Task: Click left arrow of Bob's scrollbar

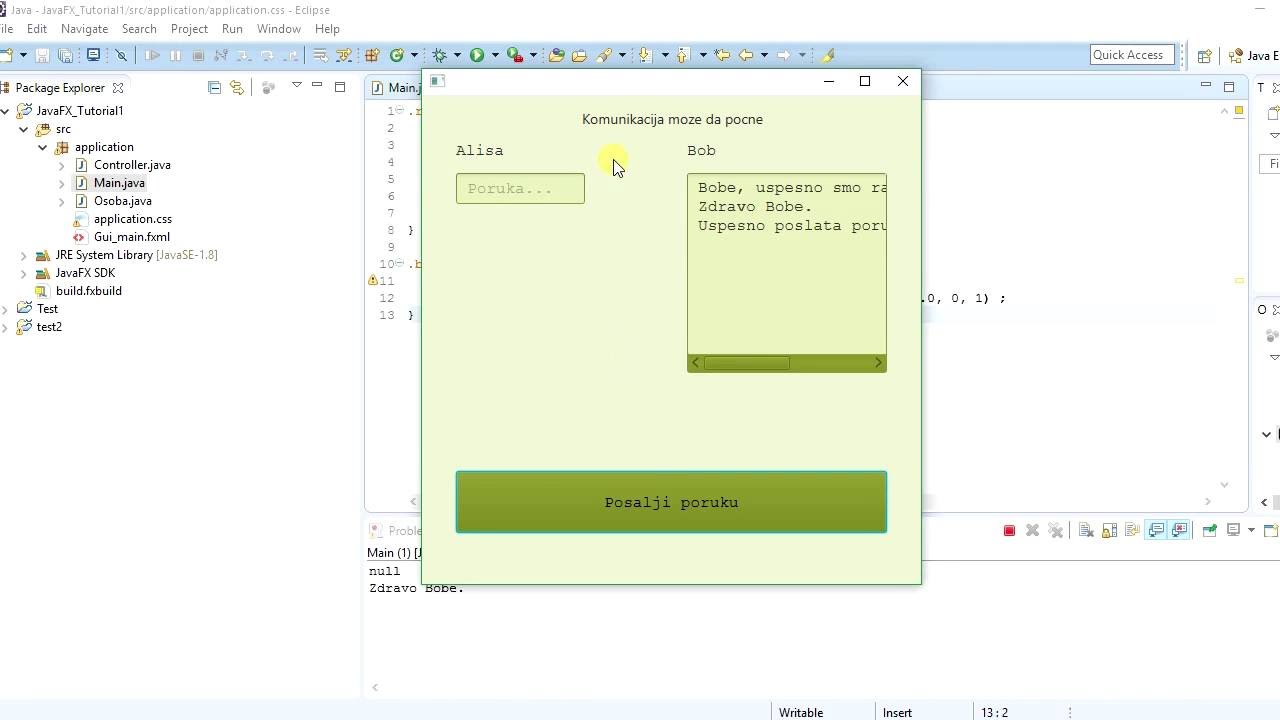Action: point(696,363)
